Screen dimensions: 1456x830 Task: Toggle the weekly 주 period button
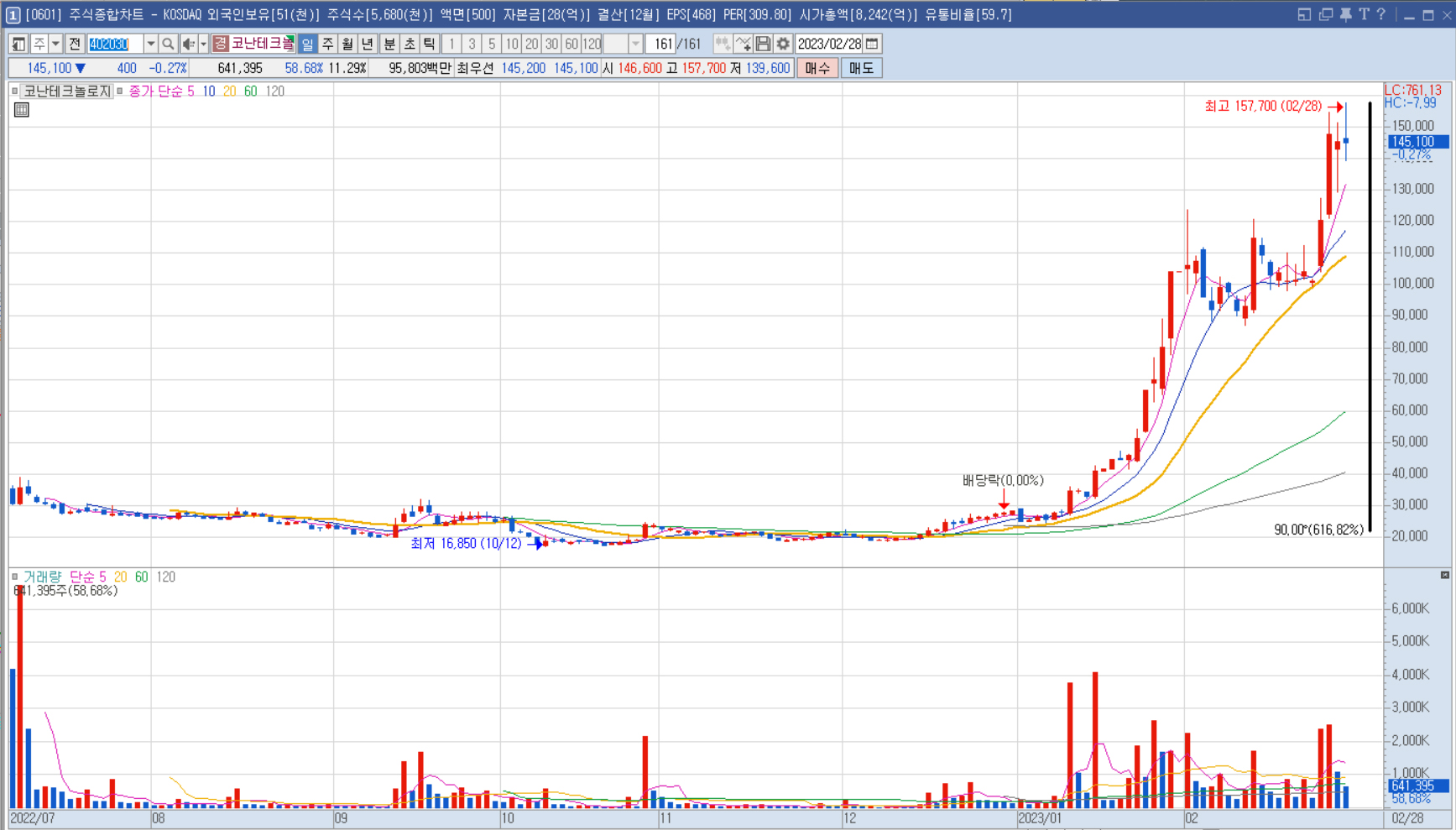pos(327,44)
